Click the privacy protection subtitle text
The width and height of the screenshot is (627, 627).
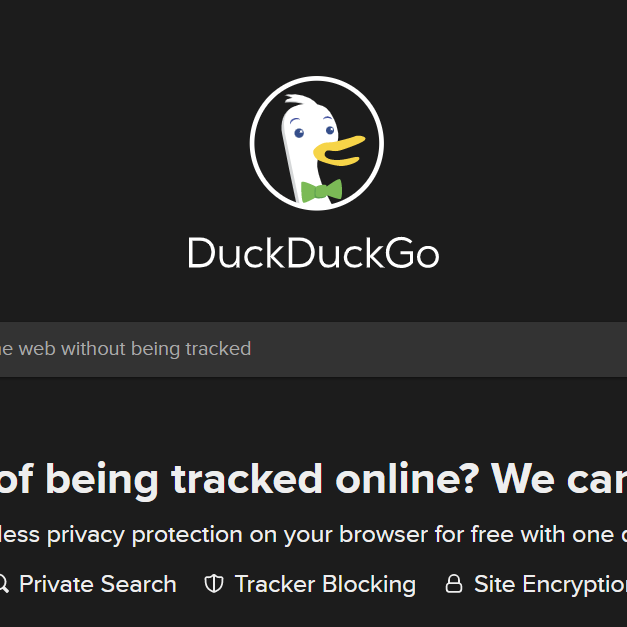[314, 535]
